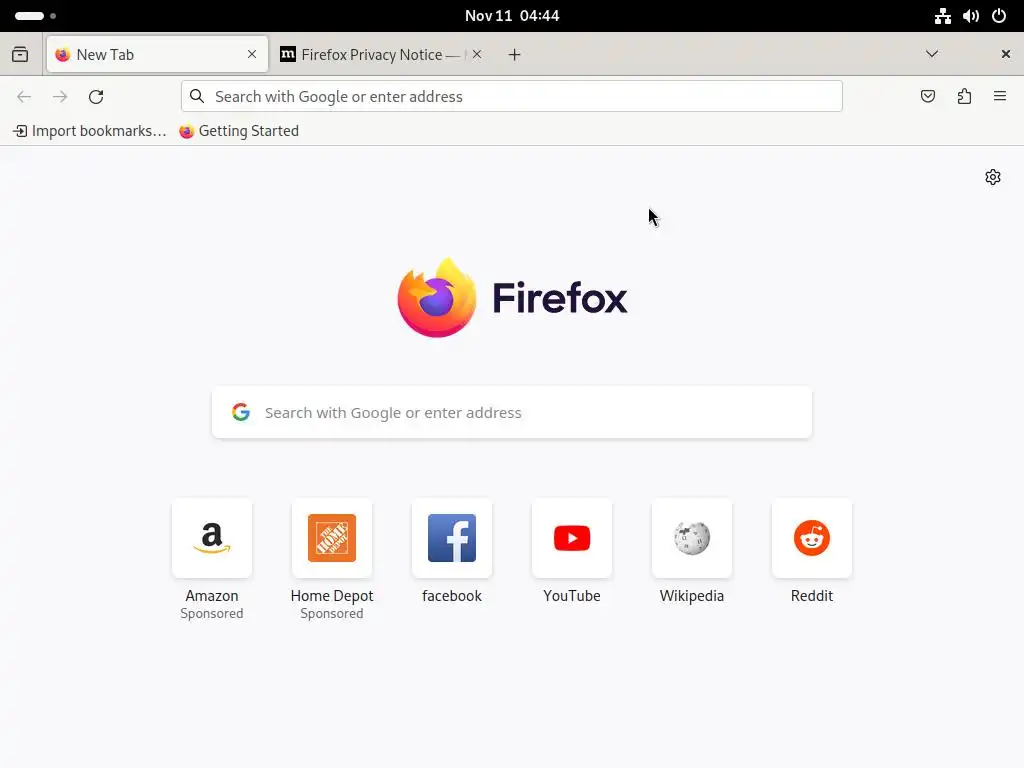1024x768 pixels.
Task: Open the power menu icon
Action: pyautogui.click(x=999, y=16)
